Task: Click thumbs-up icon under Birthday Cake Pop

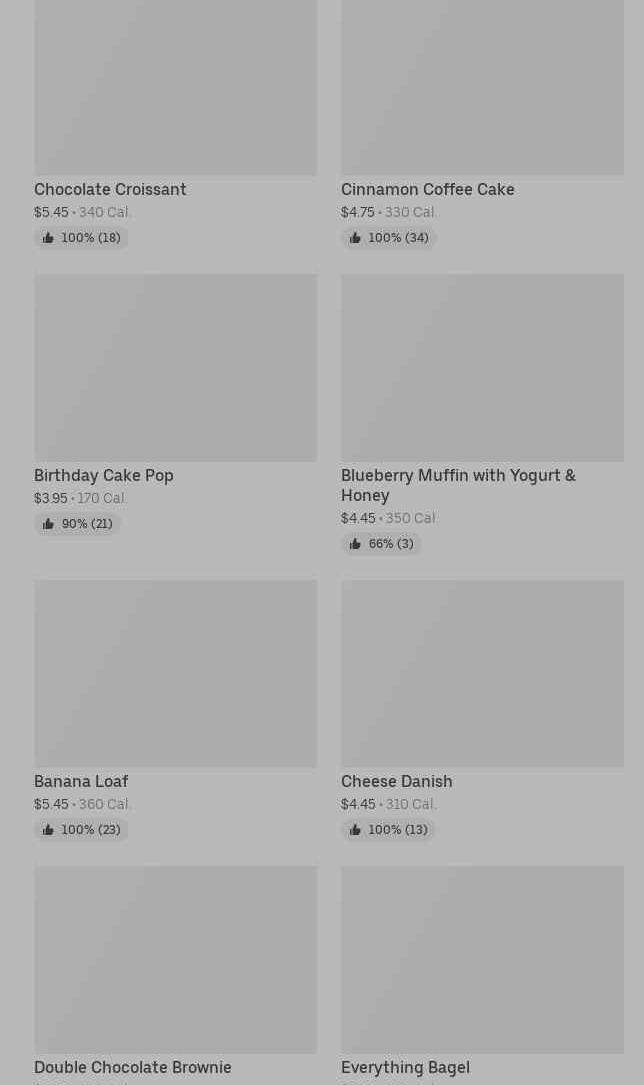Action: pos(48,524)
